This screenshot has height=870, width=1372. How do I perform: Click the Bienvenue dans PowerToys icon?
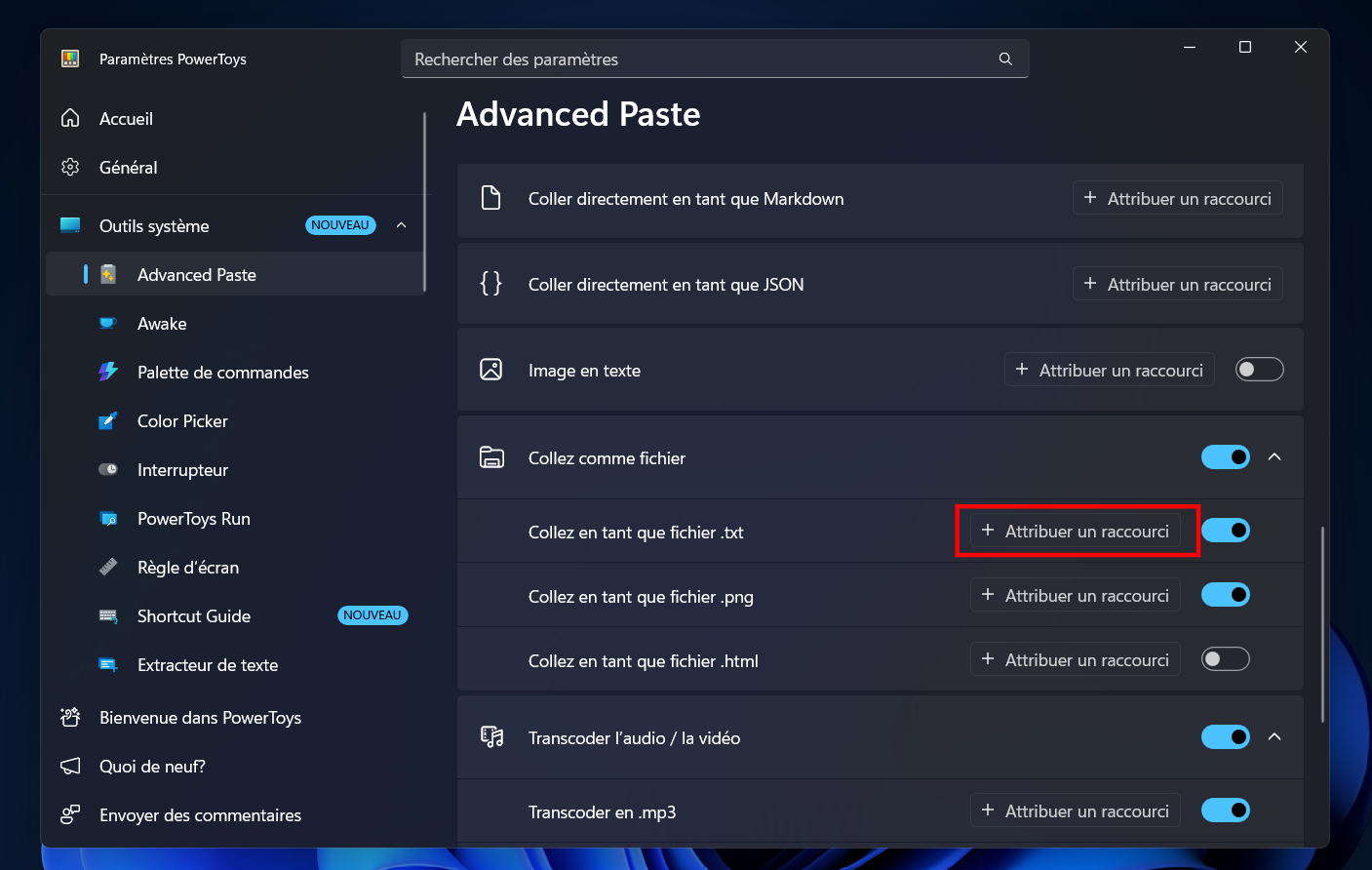tap(70, 717)
